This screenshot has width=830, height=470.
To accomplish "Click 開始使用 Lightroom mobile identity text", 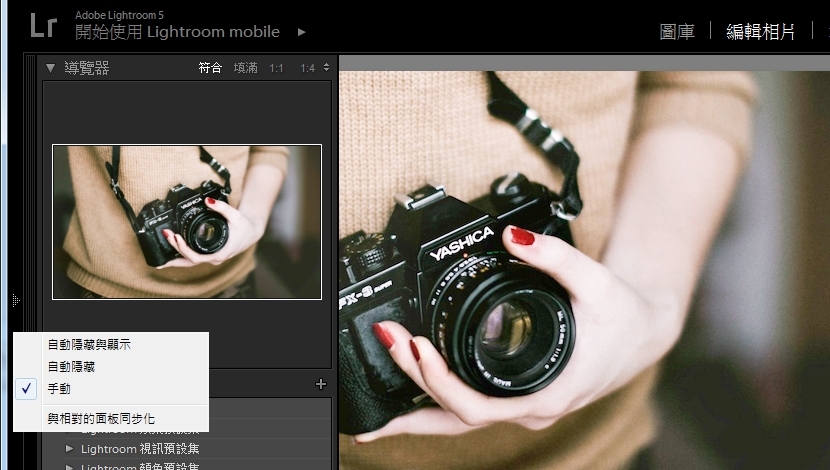I will [x=177, y=32].
